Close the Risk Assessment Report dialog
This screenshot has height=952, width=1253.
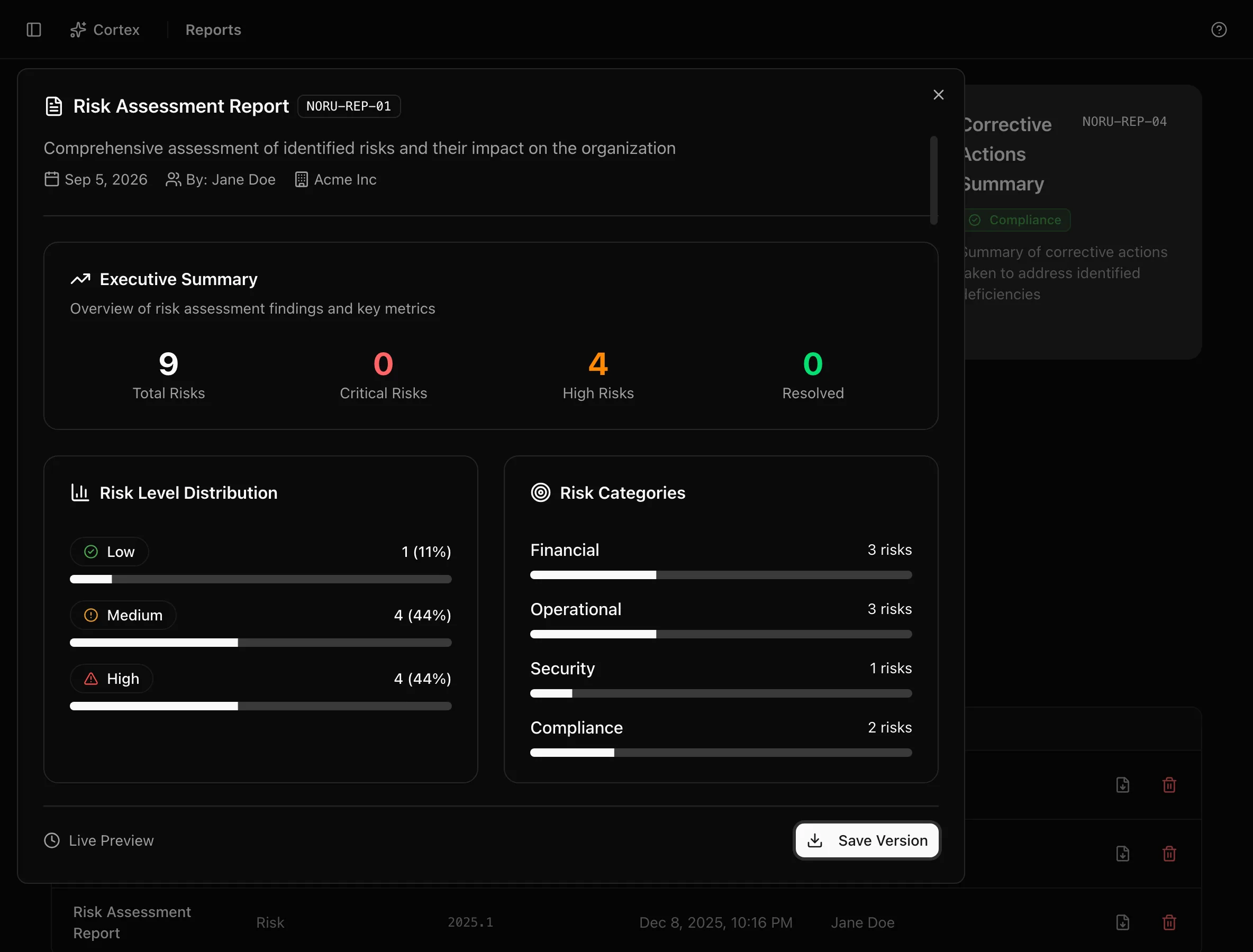[x=938, y=95]
